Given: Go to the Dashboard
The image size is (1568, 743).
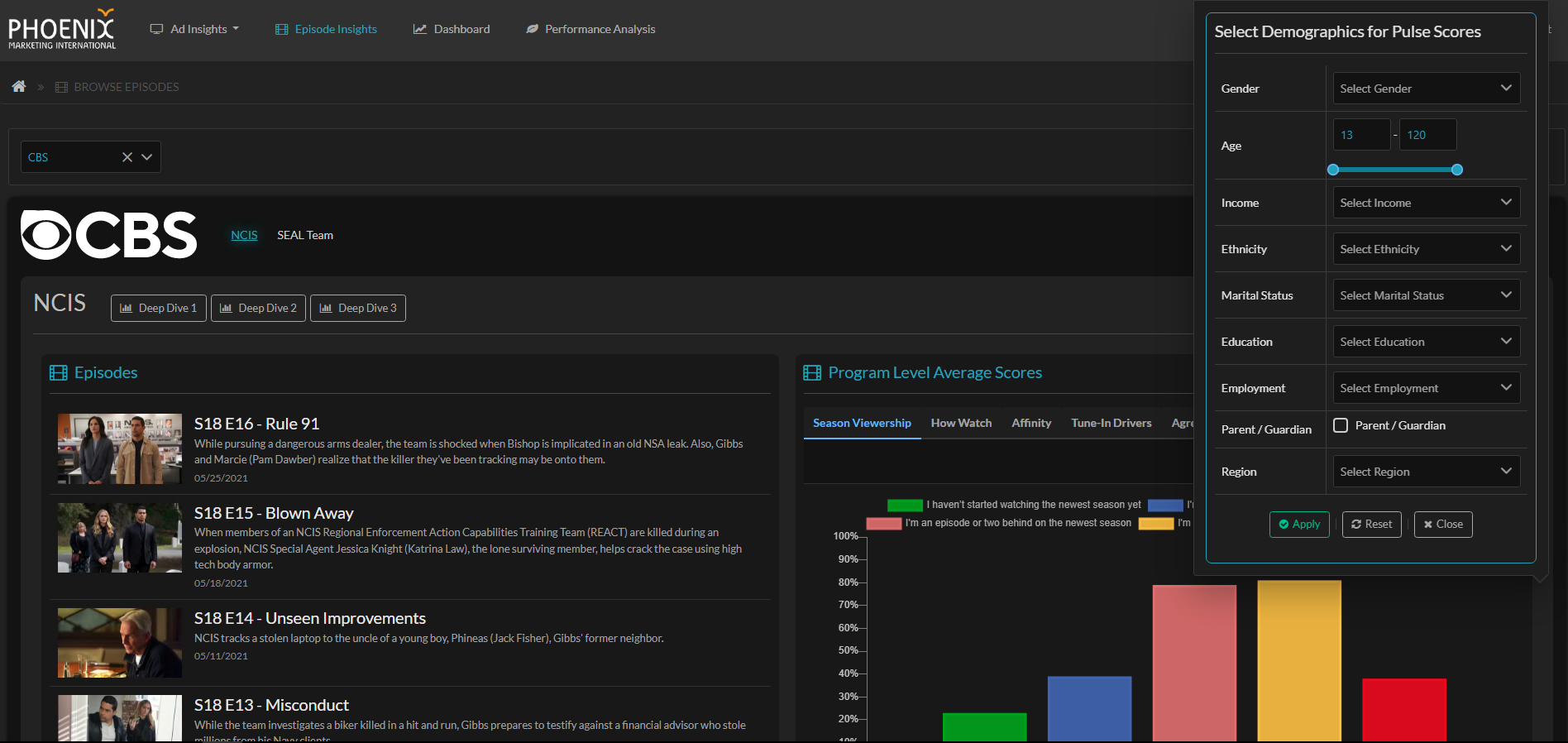Looking at the screenshot, I should click(452, 29).
